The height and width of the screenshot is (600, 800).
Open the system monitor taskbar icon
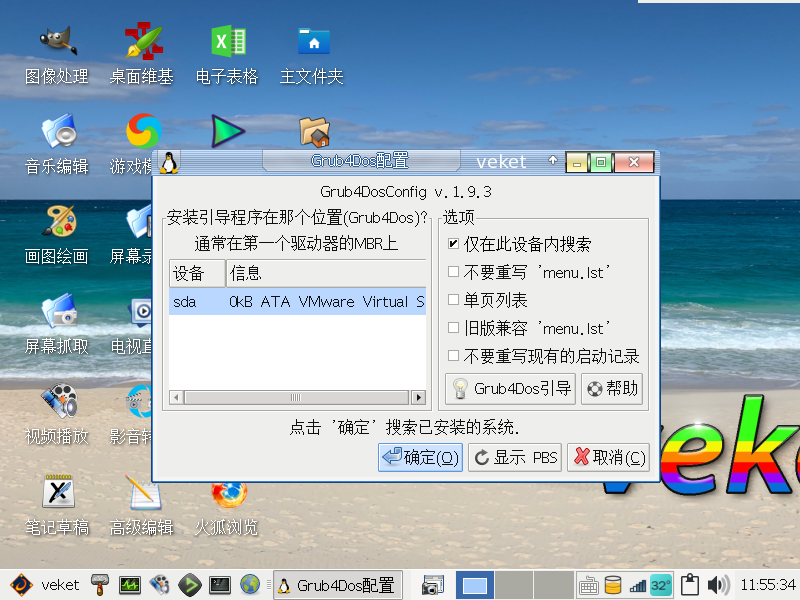(x=130, y=585)
